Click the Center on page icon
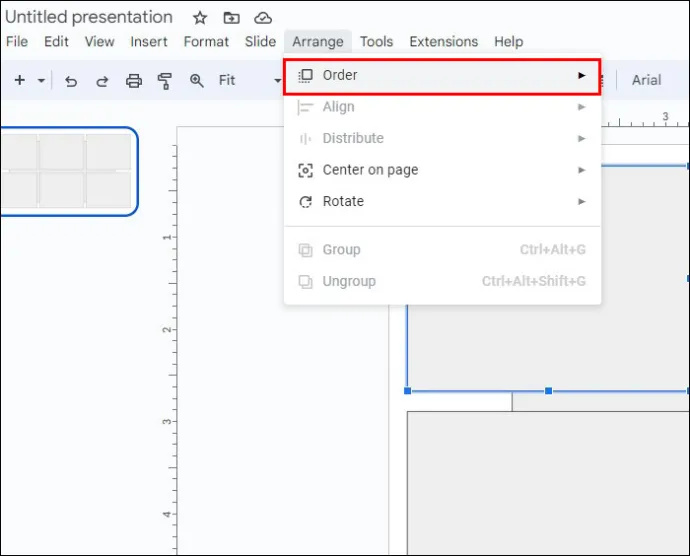 305,170
